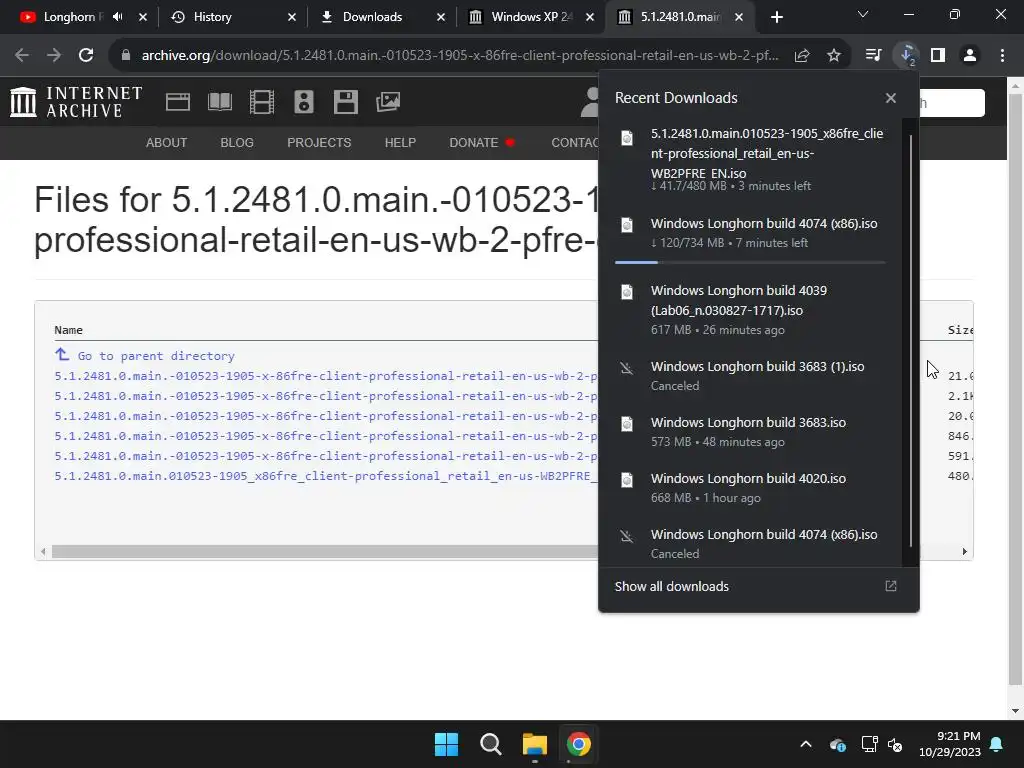Open the side panel icon
The width and height of the screenshot is (1024, 768).
[938, 56]
